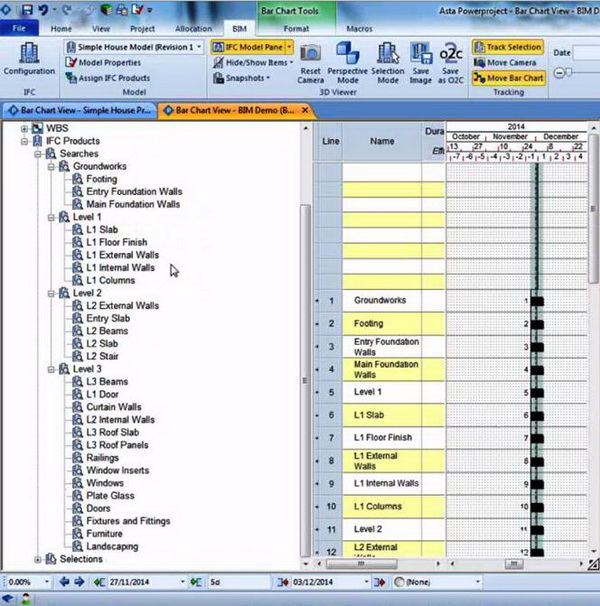Toggle Track Selection

(x=508, y=47)
